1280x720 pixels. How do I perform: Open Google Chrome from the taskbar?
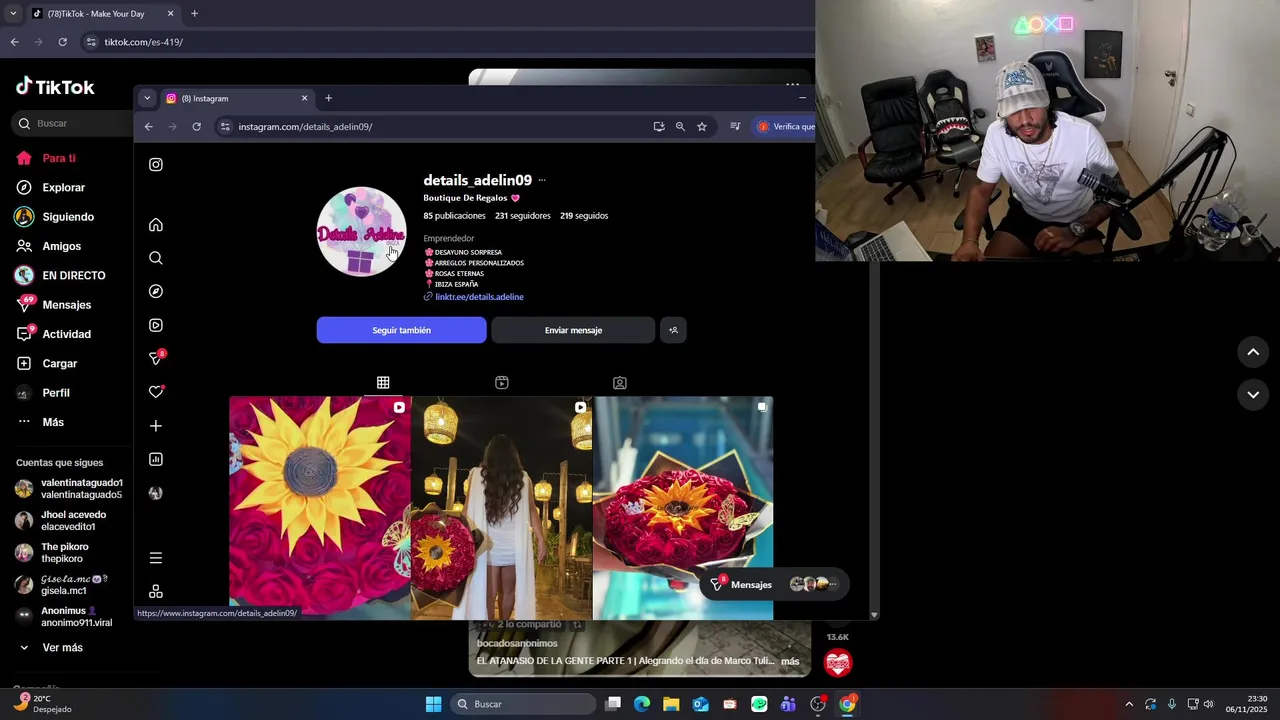click(x=847, y=704)
